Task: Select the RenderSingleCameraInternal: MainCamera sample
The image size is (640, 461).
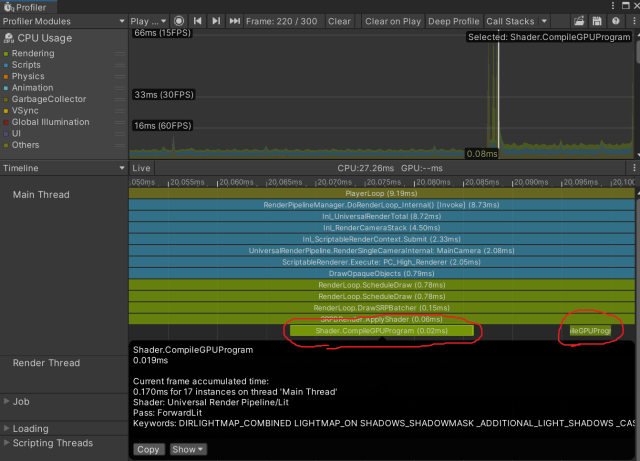Action: [382, 250]
